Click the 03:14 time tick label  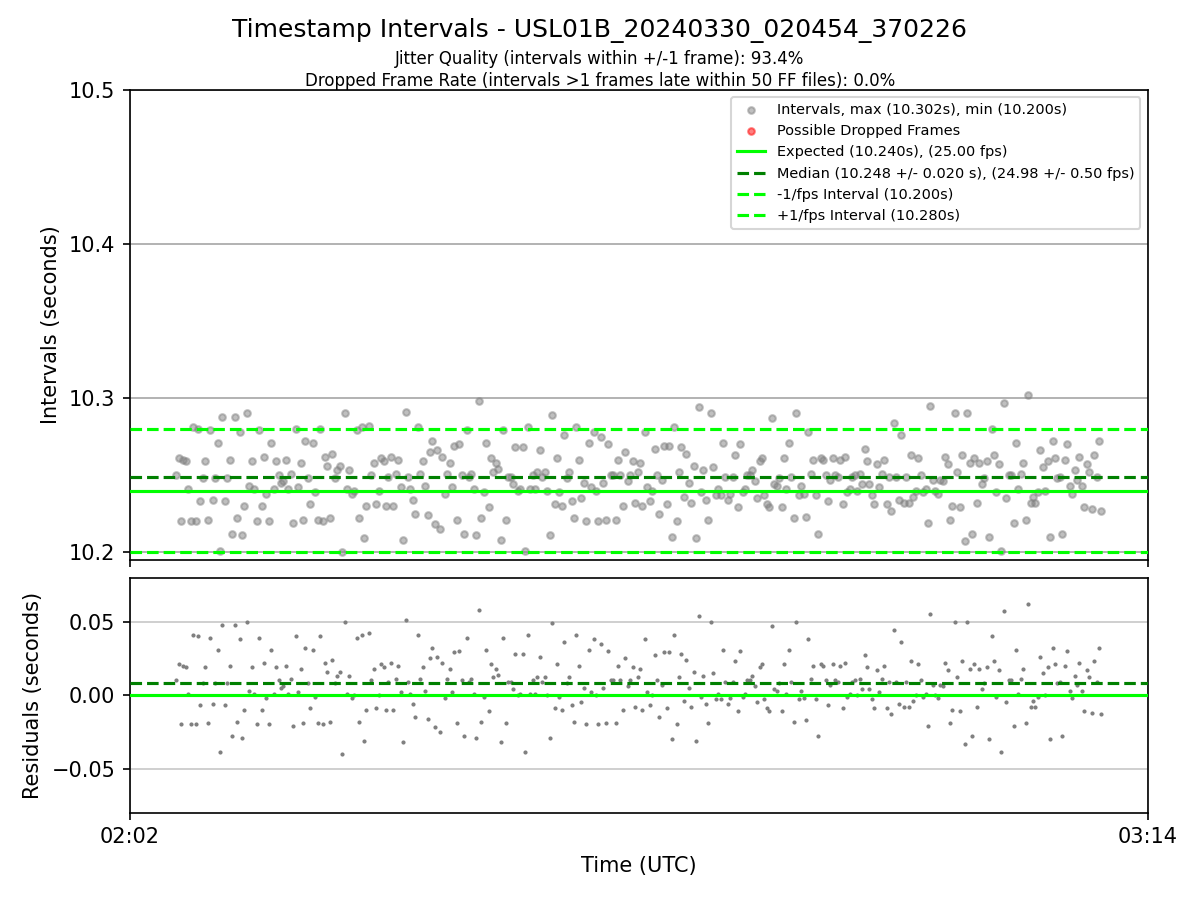tap(1146, 834)
